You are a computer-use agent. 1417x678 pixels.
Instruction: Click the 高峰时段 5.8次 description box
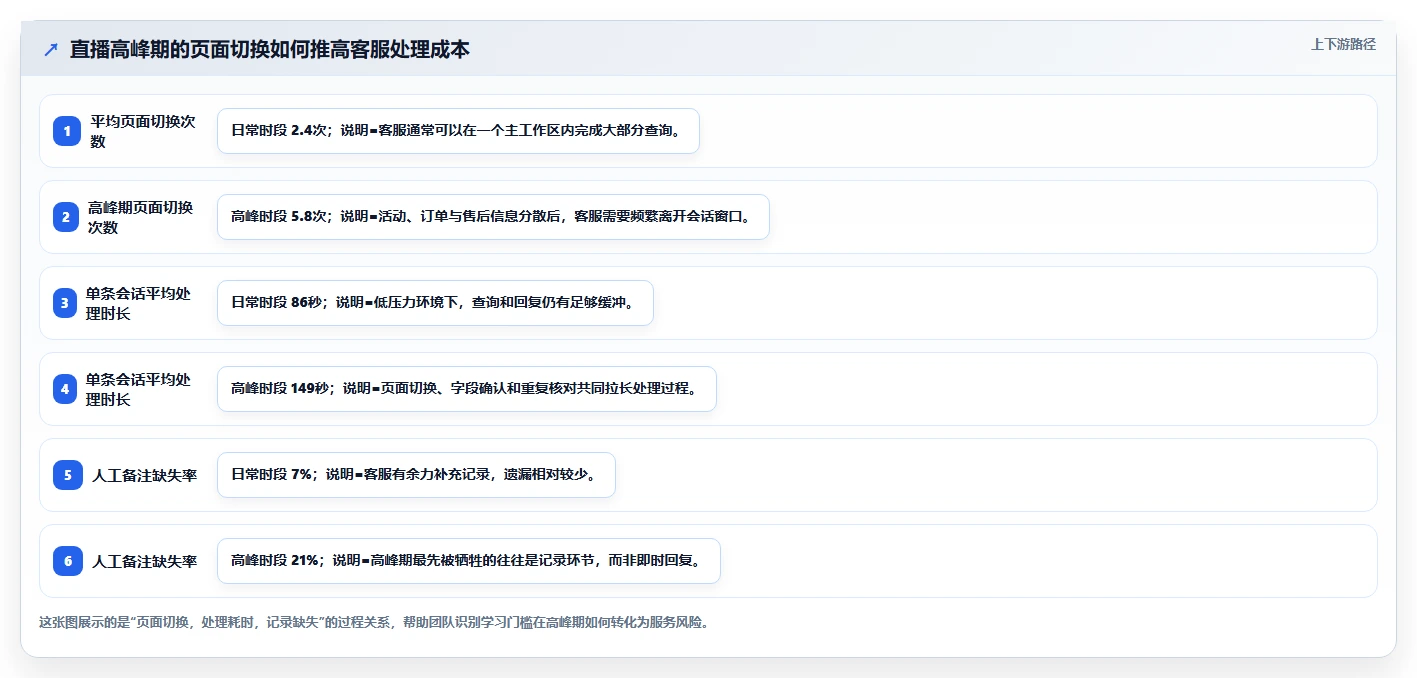coord(493,217)
